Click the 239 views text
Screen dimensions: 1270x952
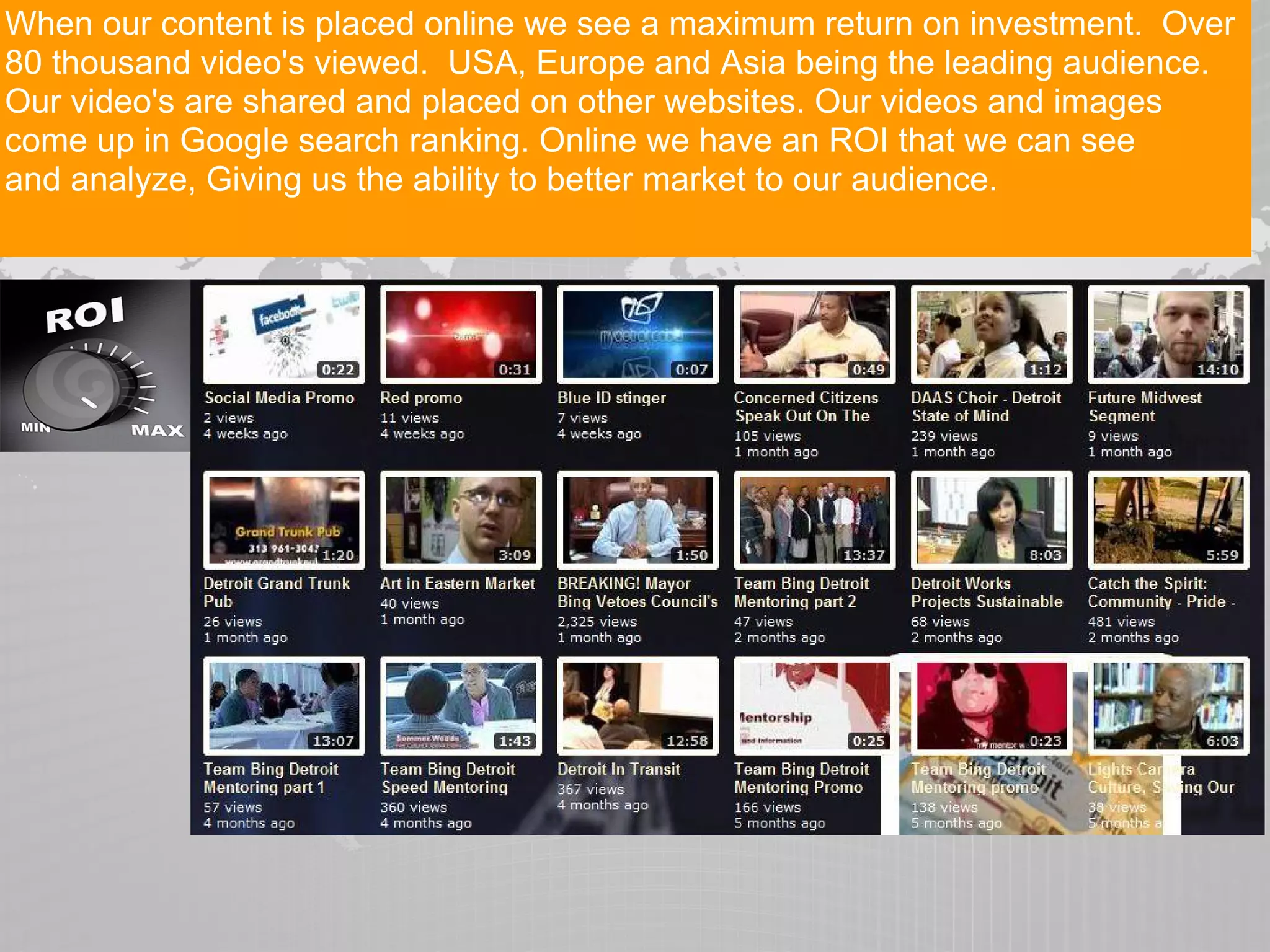tap(944, 436)
